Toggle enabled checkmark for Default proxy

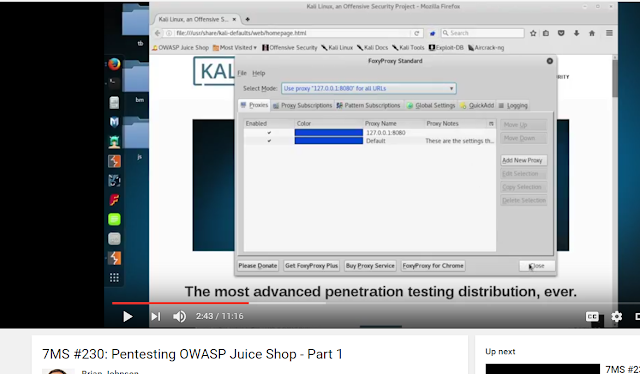pyautogui.click(x=269, y=141)
